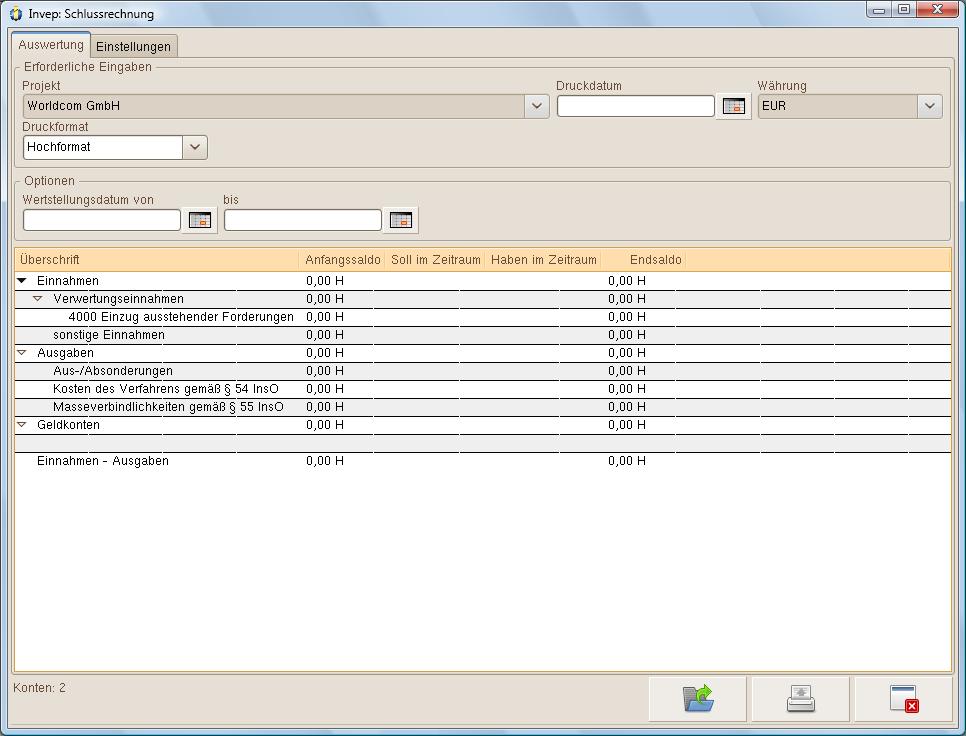Image resolution: width=966 pixels, height=736 pixels.
Task: Collapse the Verwertungseinnahmen node
Action: coord(38,299)
